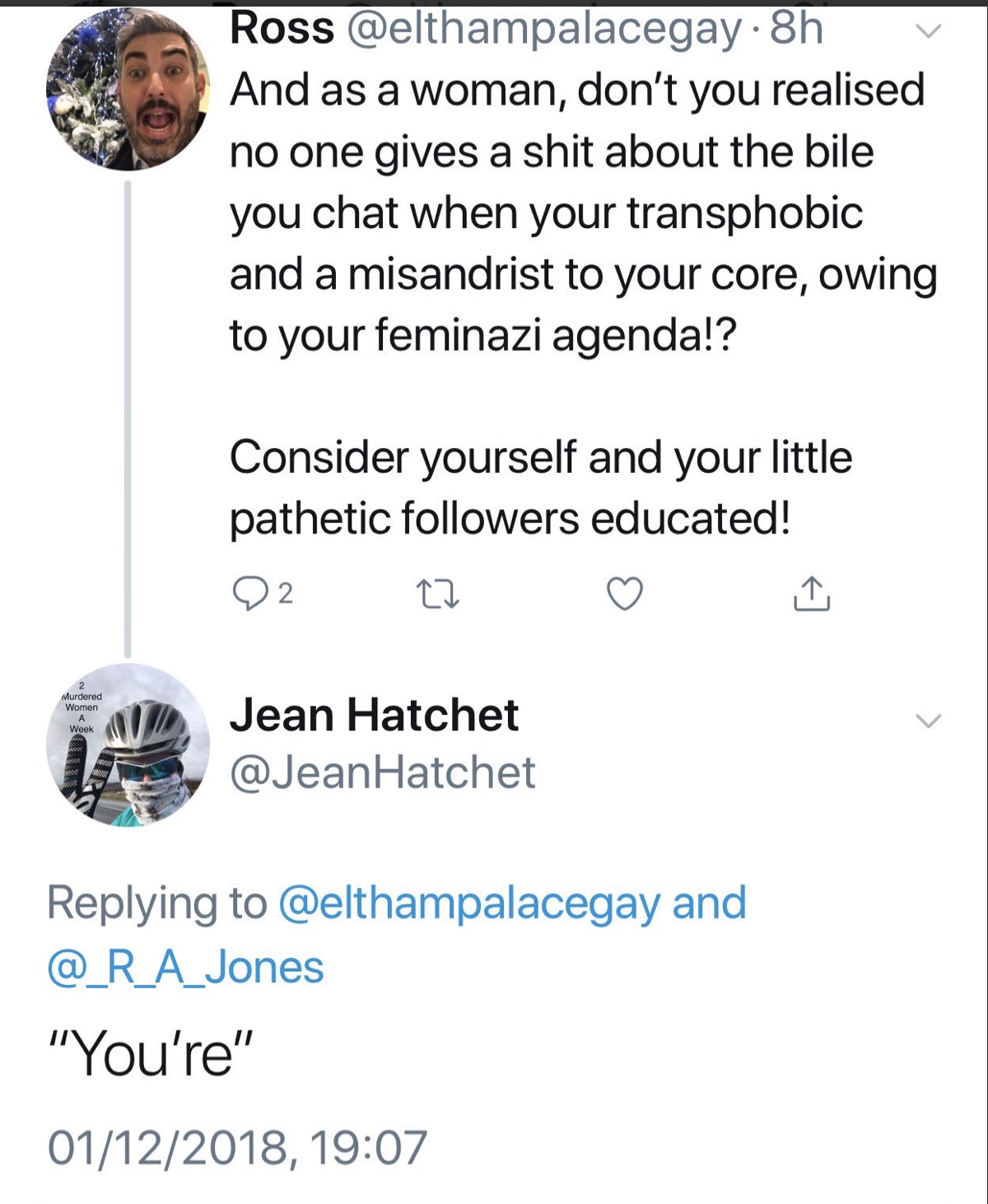Click the @elthampalacegay handle next to Ross
Screen dimensions: 988x1204
(x=544, y=28)
